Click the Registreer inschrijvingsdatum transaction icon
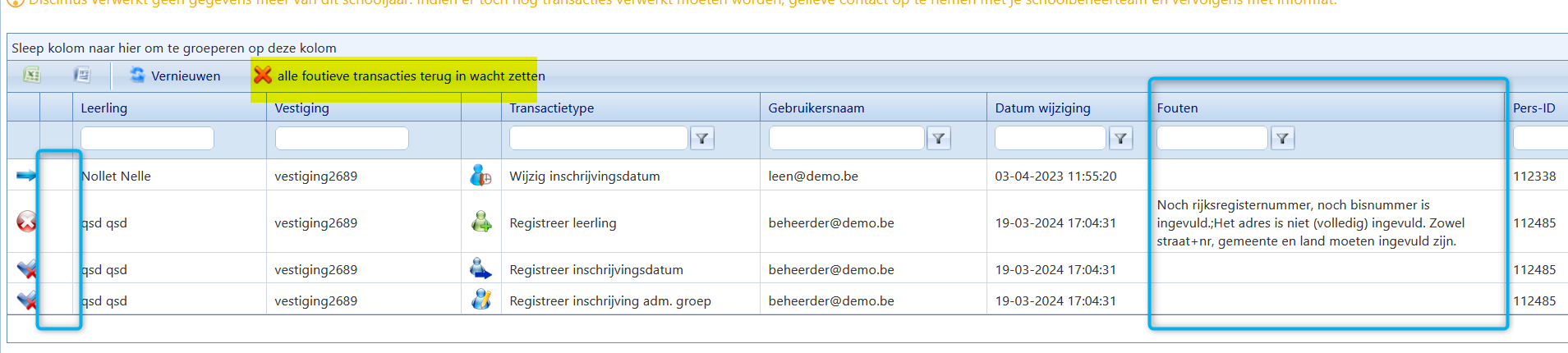Viewport: 1568px width, 353px height. point(481,268)
